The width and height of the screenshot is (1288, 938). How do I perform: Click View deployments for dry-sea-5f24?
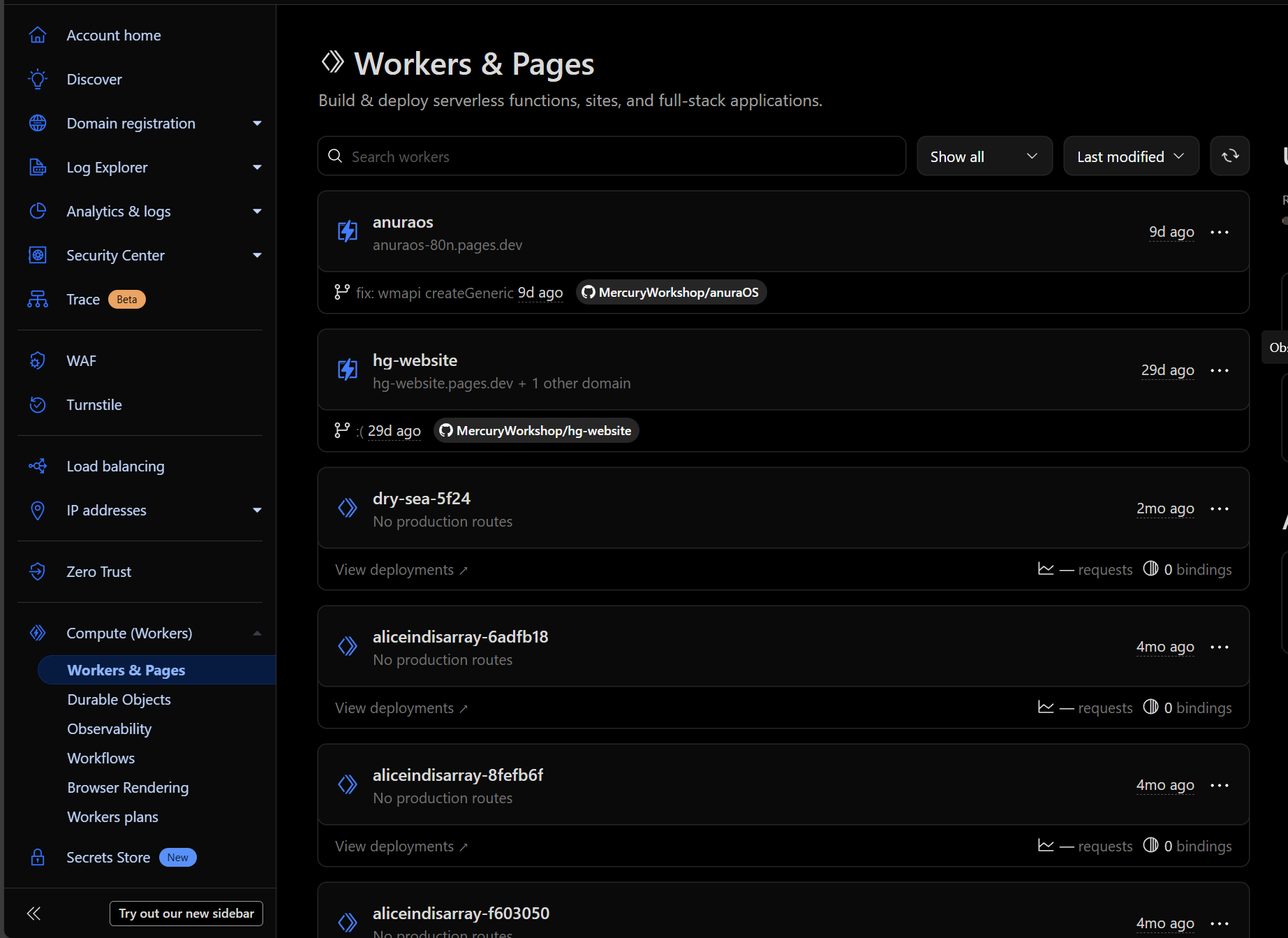click(x=401, y=570)
